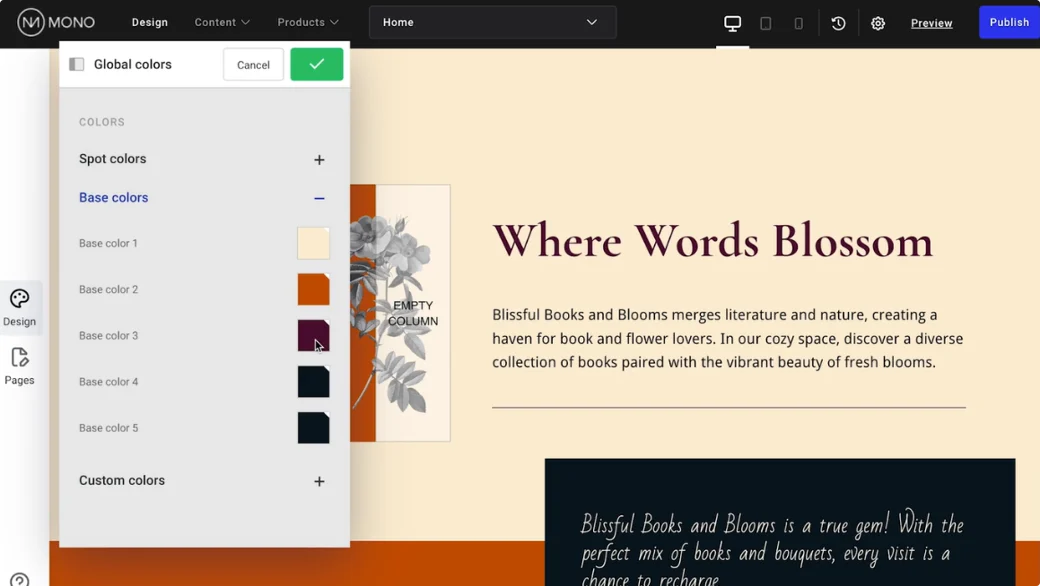Image resolution: width=1040 pixels, height=586 pixels.
Task: Expand the Custom colors section
Action: point(319,481)
